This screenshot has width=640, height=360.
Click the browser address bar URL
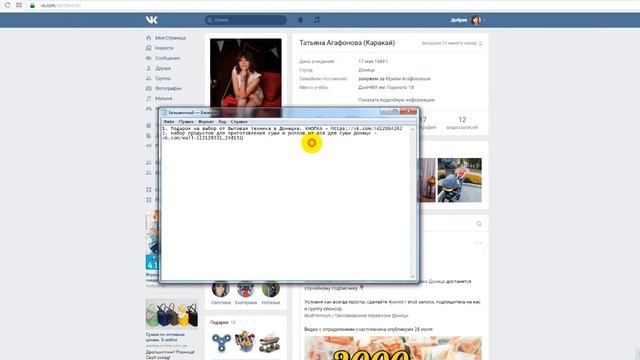(60, 5)
